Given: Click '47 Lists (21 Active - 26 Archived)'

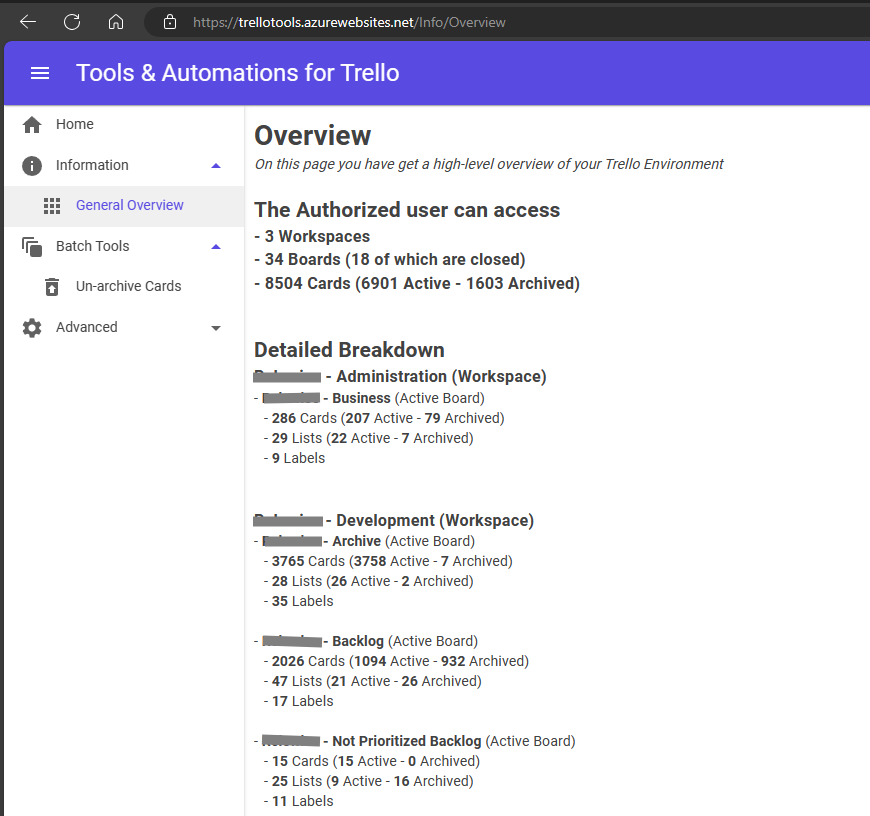Looking at the screenshot, I should [372, 681].
